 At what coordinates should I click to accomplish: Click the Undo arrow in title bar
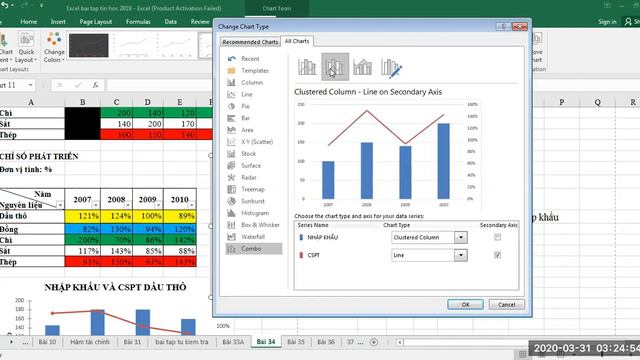point(5,5)
